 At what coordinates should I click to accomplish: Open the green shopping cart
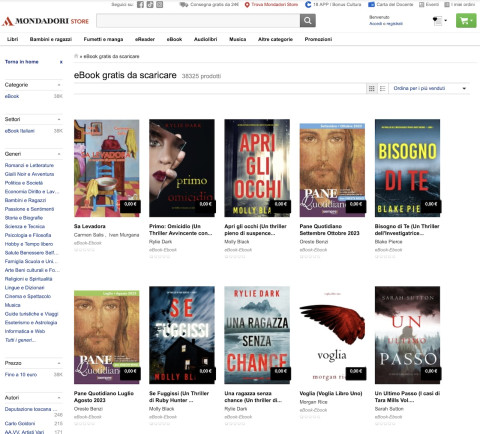[x=466, y=21]
